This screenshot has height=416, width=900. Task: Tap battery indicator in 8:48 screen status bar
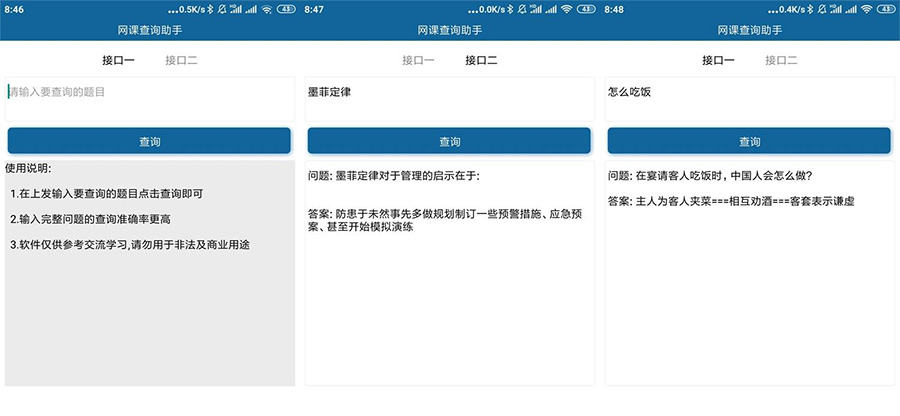(886, 9)
